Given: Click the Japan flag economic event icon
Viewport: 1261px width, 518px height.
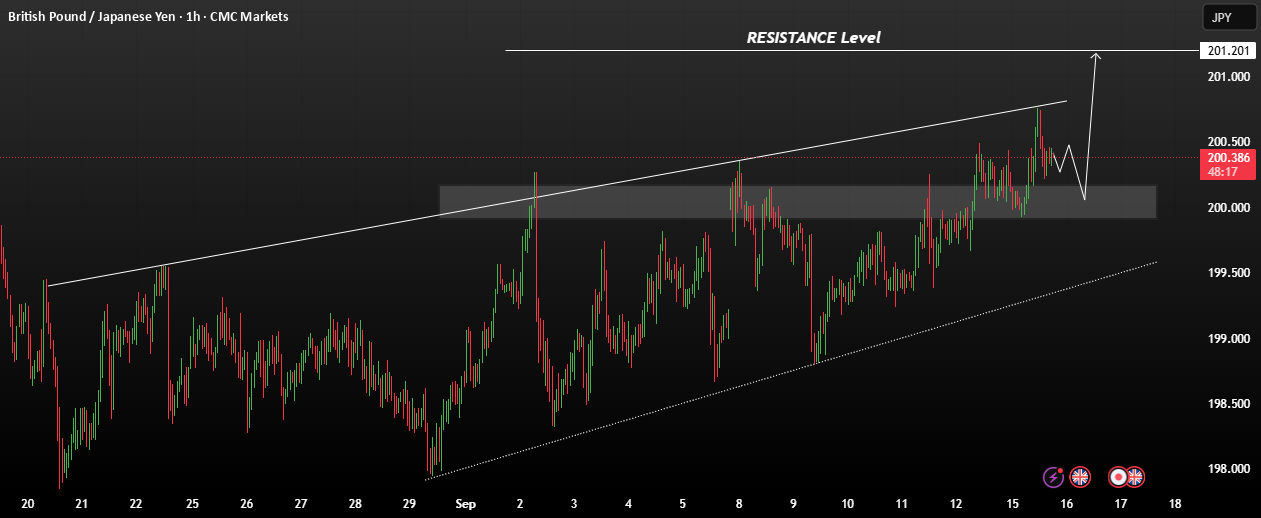Looking at the screenshot, I should coord(1119,477).
